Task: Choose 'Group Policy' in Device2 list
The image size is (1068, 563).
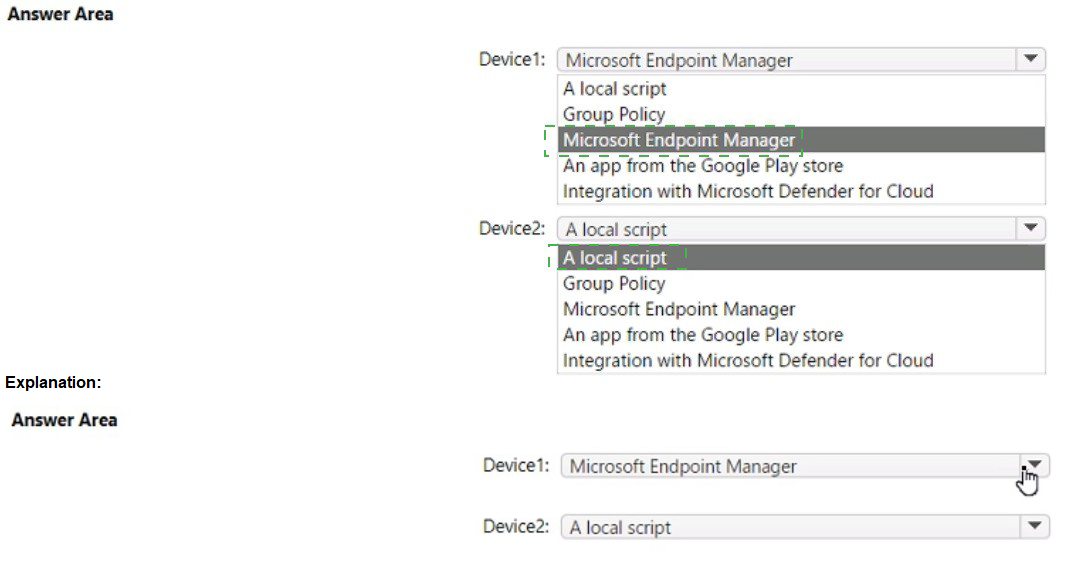Action: pos(801,283)
